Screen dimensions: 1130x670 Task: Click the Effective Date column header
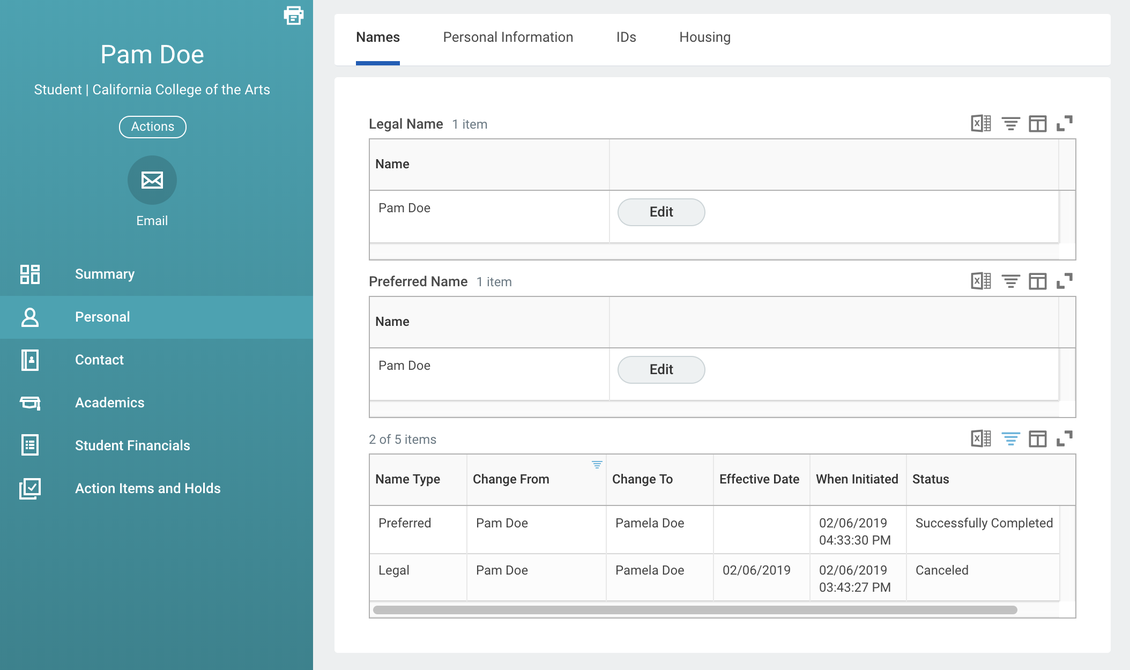(x=760, y=479)
